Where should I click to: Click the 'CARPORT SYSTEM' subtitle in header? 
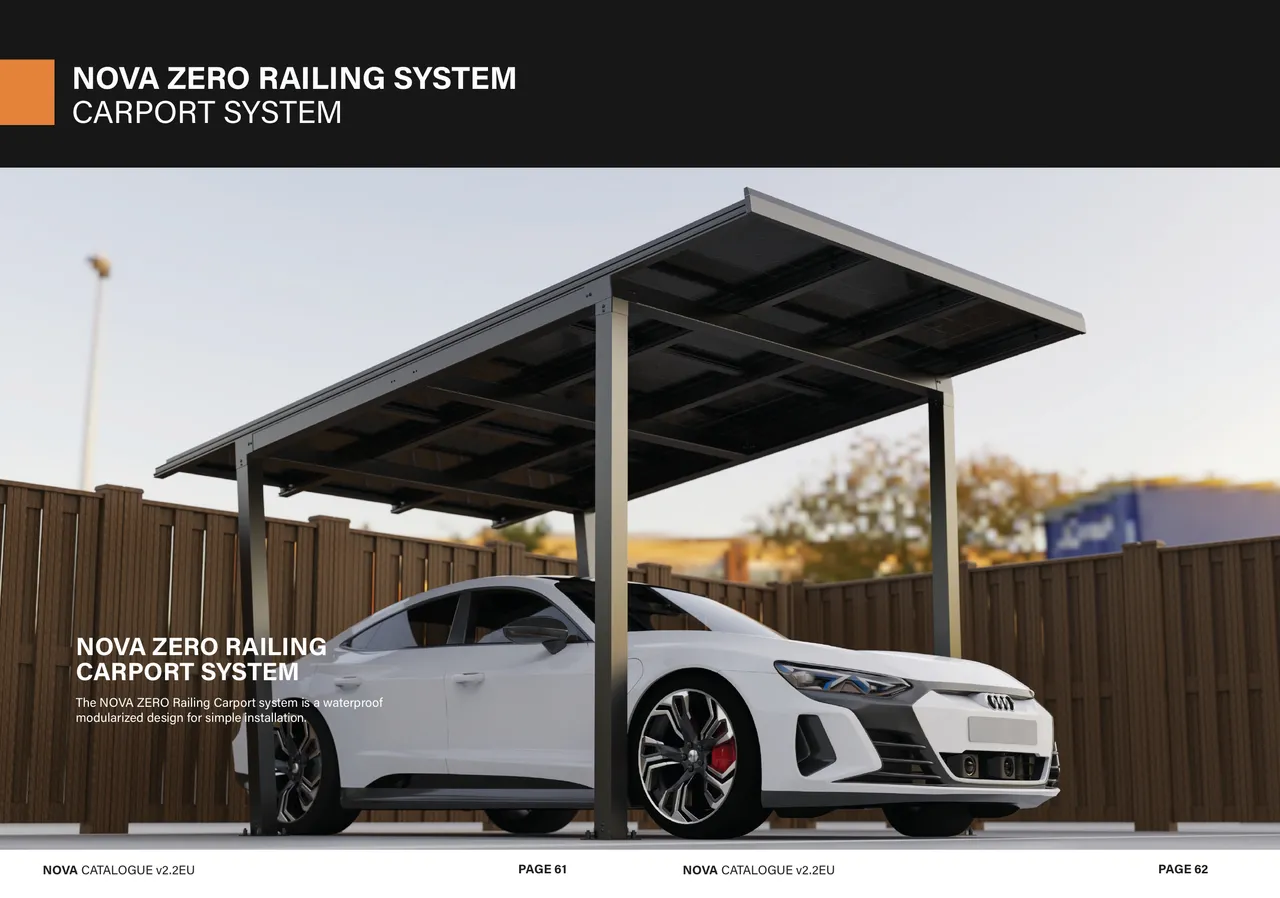pos(207,112)
